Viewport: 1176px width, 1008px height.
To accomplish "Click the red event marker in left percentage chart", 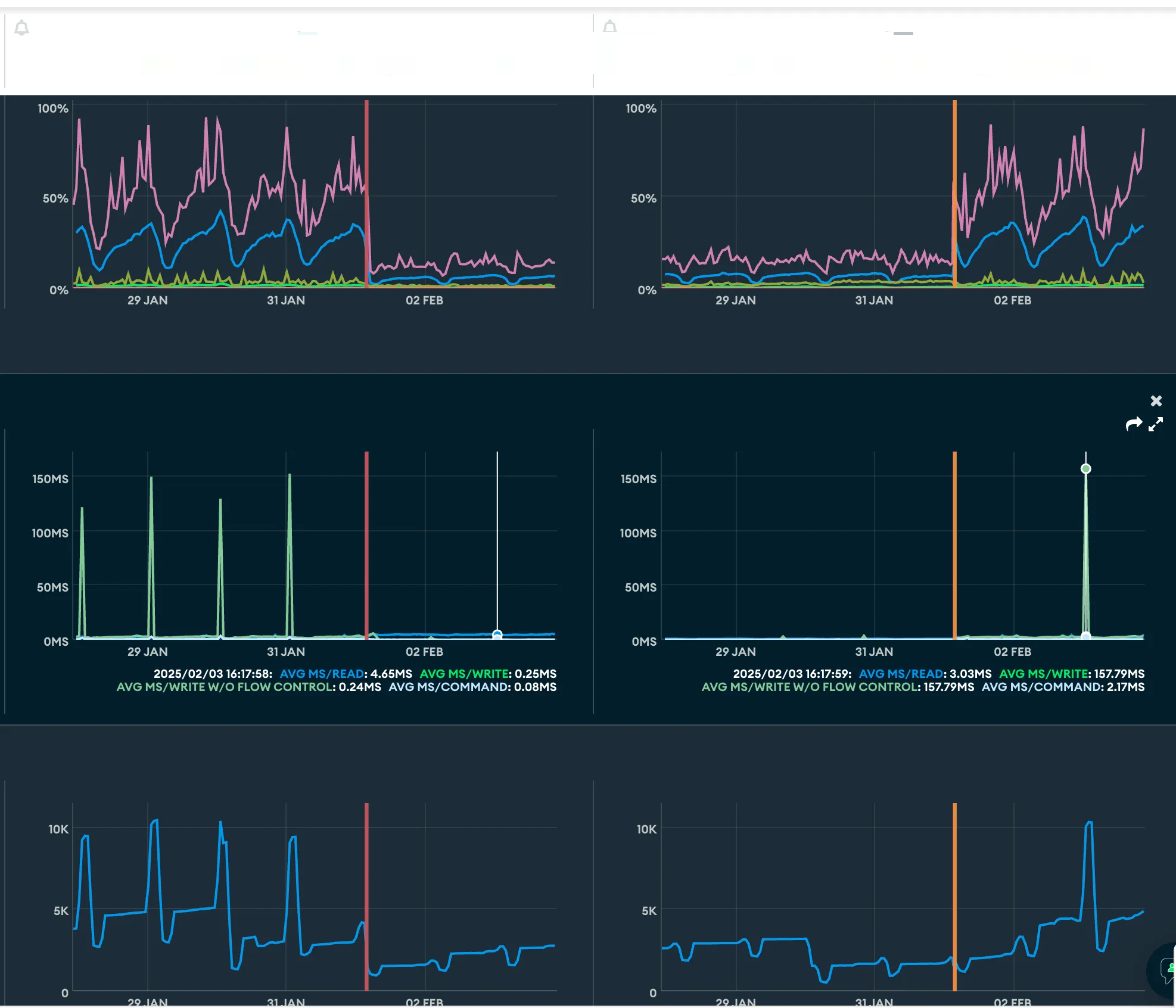I will (366, 194).
